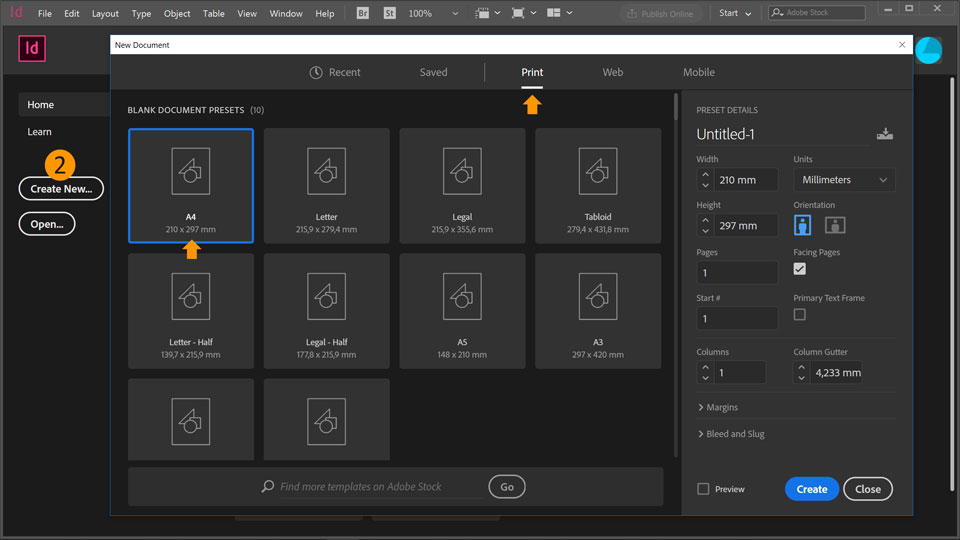Enable the Preview checkbox
Screen dimensions: 960x540
[703, 489]
